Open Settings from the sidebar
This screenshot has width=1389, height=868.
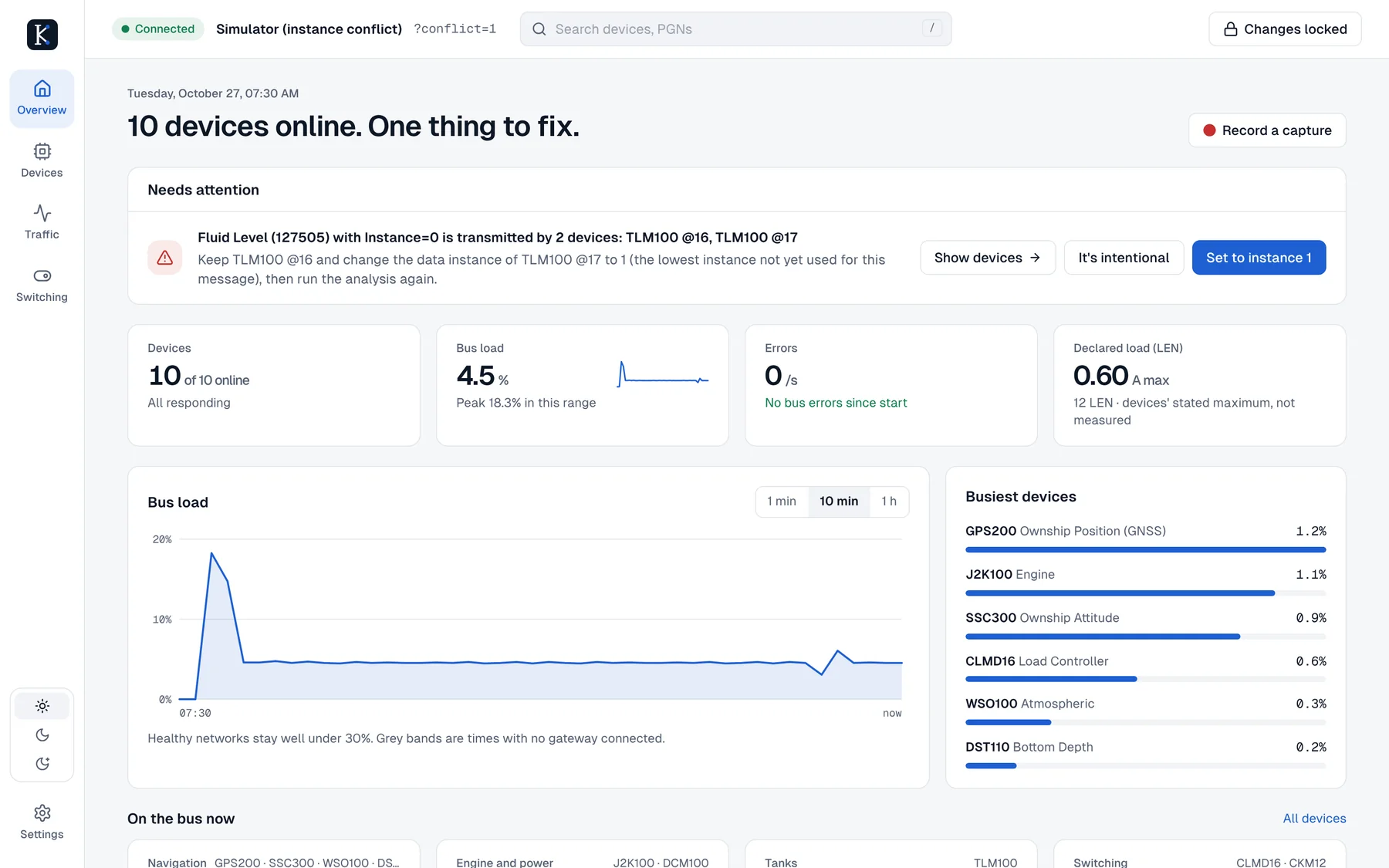coord(42,822)
